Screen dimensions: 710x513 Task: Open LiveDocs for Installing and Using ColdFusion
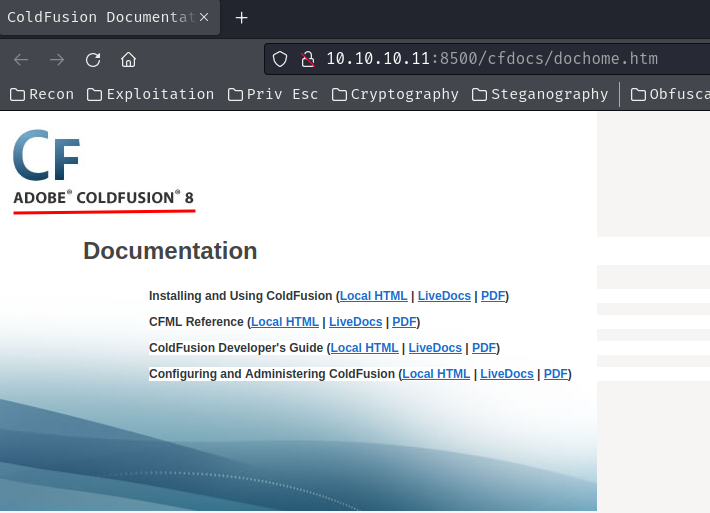(444, 296)
